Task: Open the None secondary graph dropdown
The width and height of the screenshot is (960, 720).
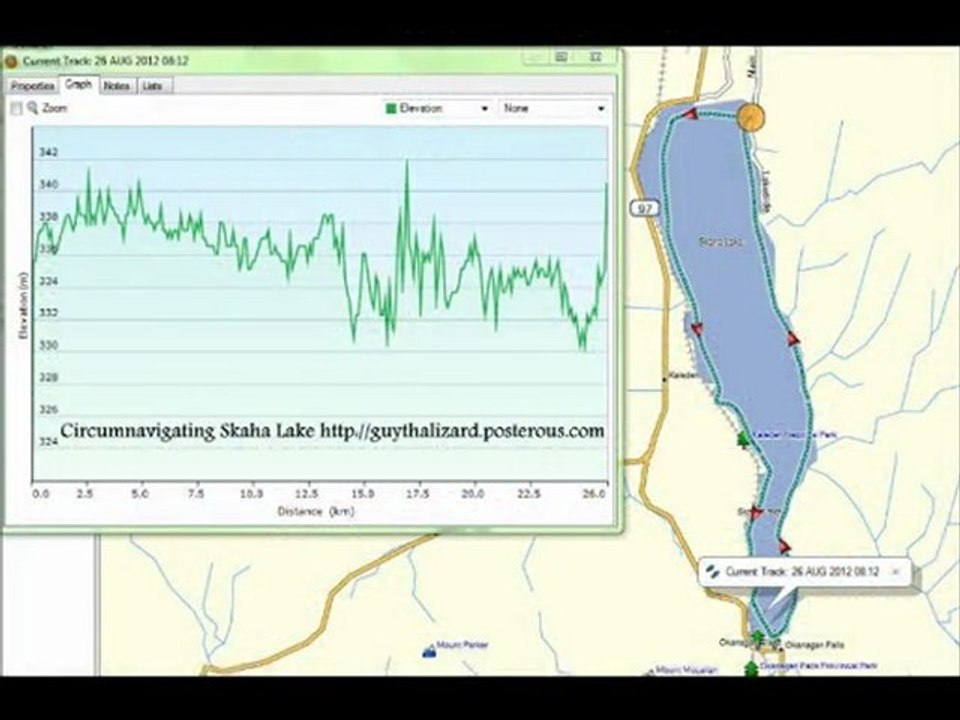Action: tap(553, 108)
